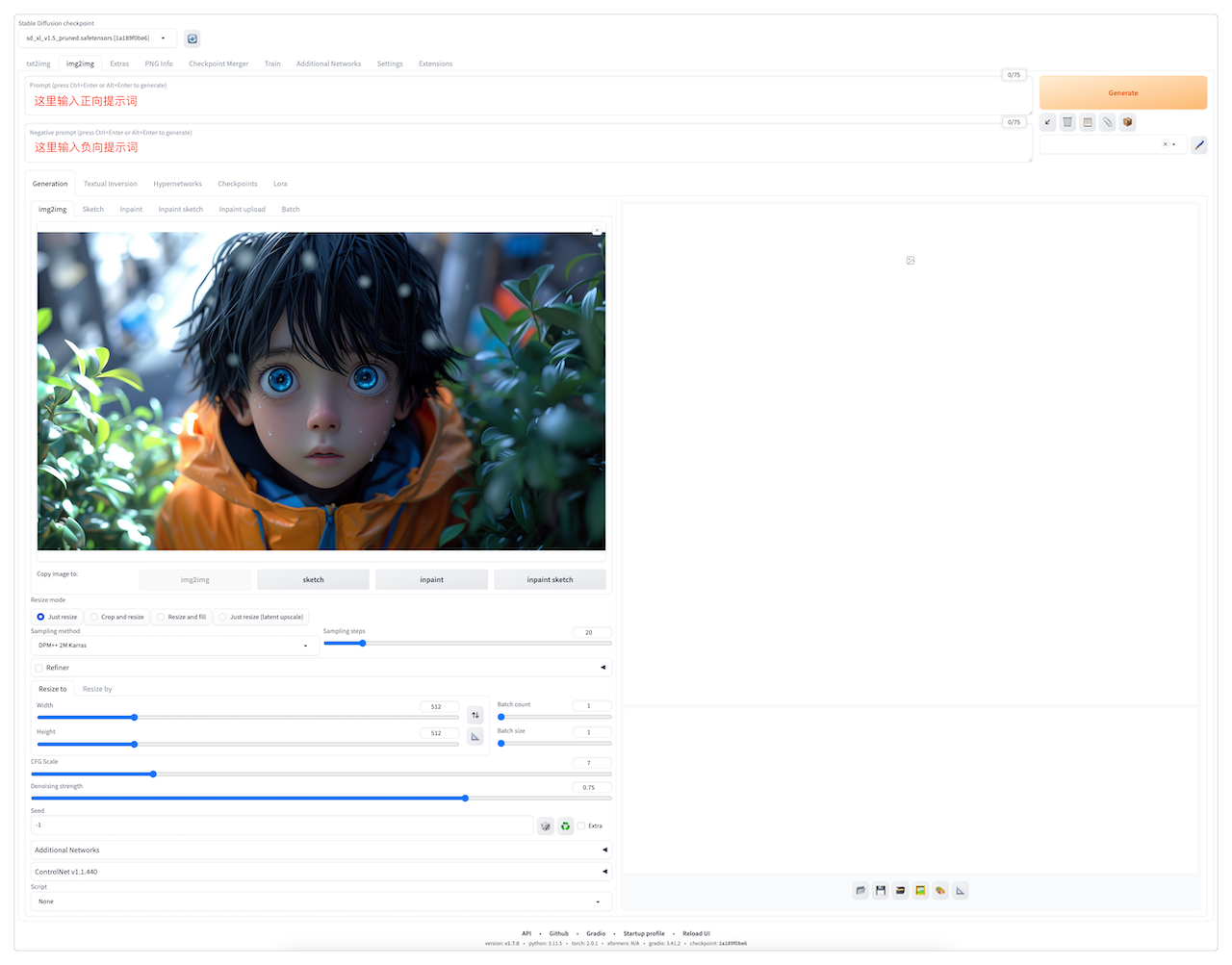
Task: Click the swap width and height arrows icon
Action: coord(475,715)
